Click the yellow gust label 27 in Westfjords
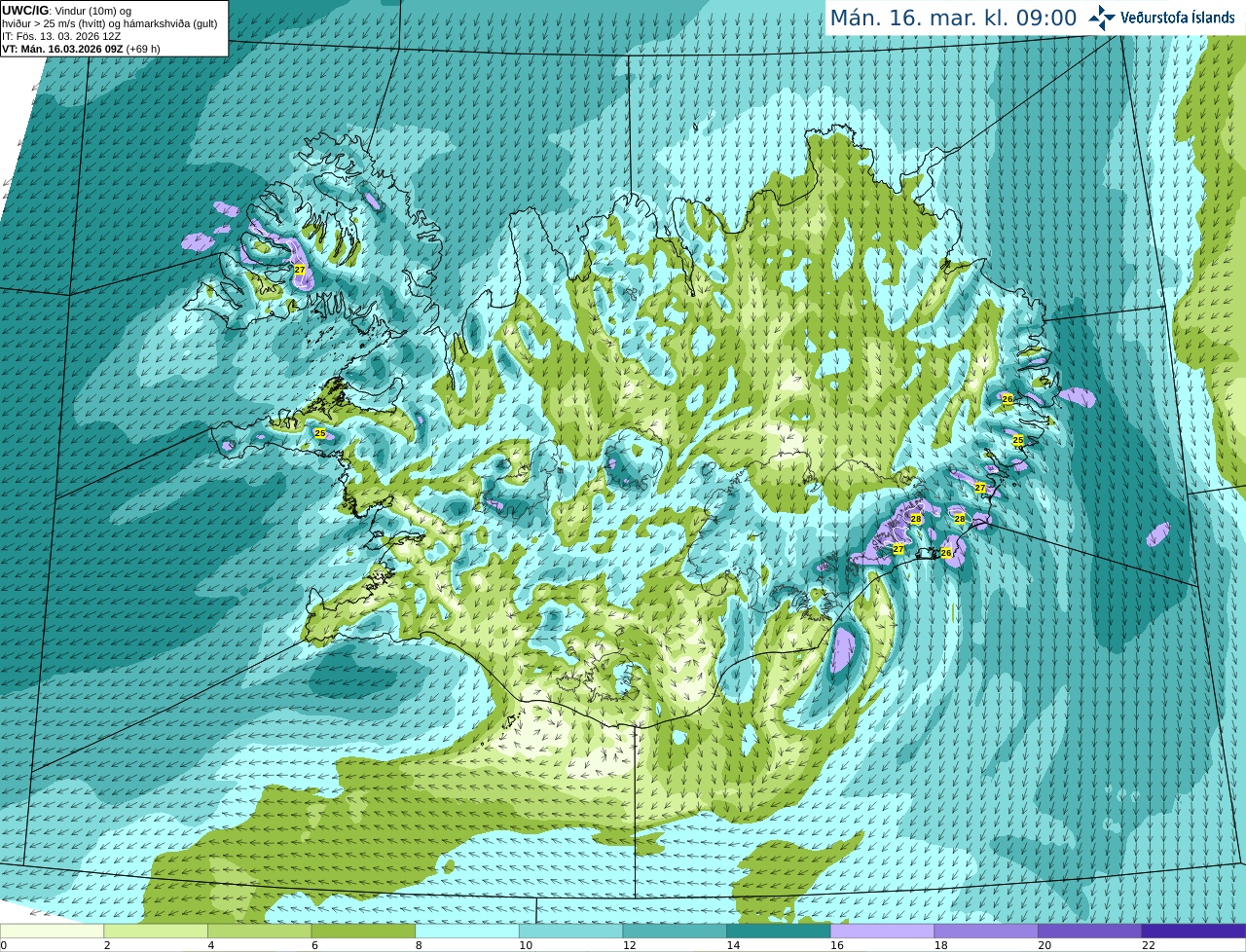The height and width of the screenshot is (952, 1246). click(x=300, y=270)
